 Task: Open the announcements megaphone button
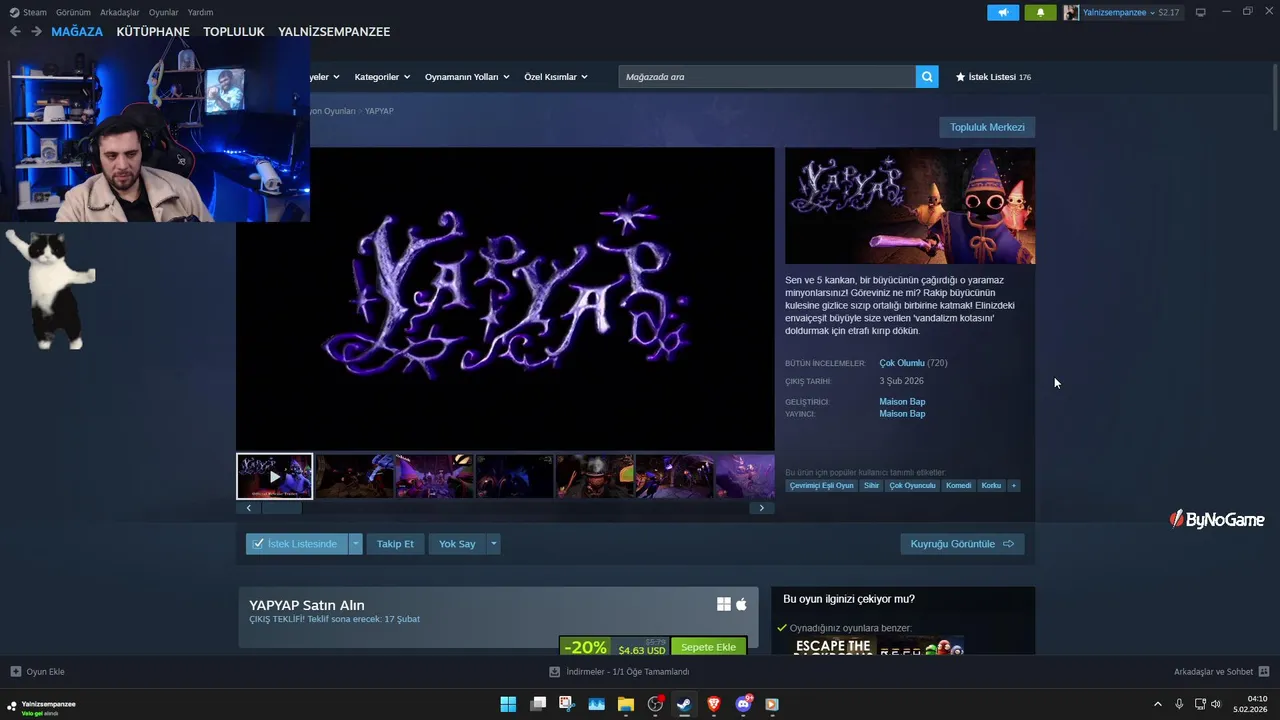tap(1003, 12)
